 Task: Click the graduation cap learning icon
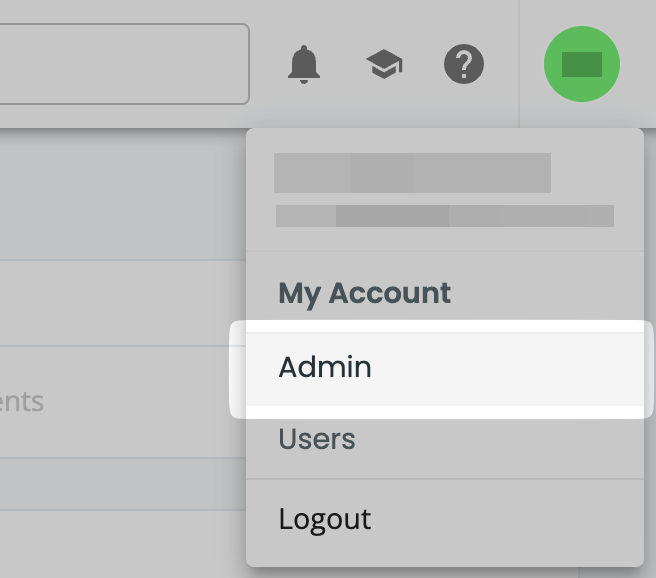pos(384,66)
